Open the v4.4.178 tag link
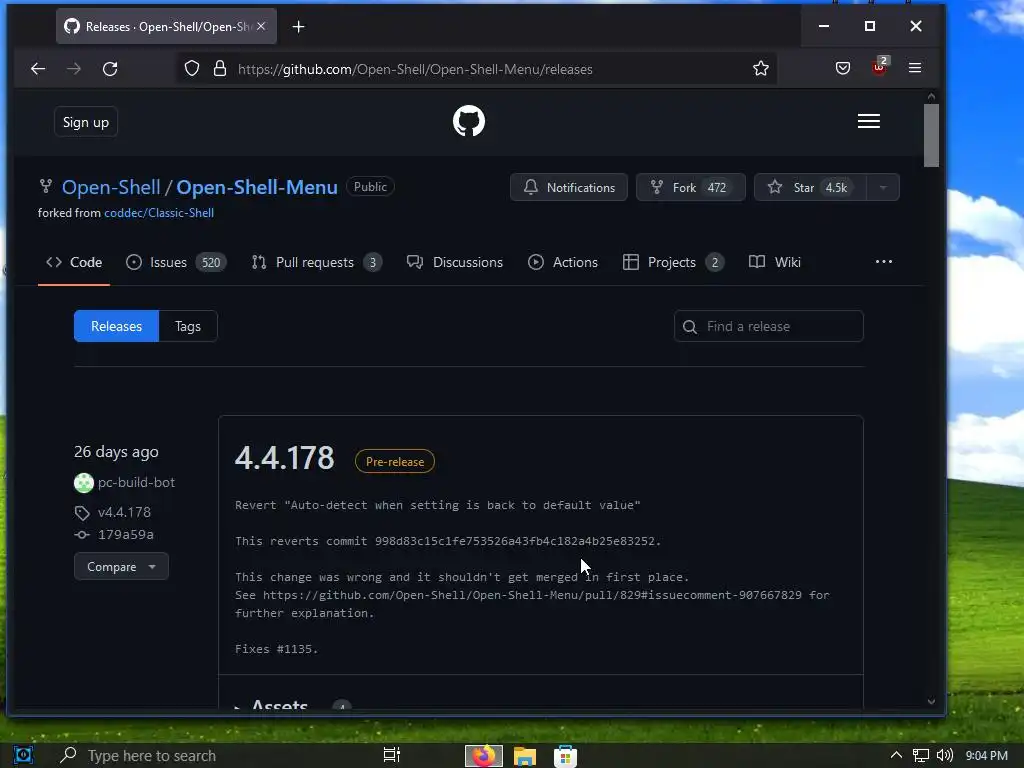Image resolution: width=1024 pixels, height=768 pixels. (x=124, y=513)
